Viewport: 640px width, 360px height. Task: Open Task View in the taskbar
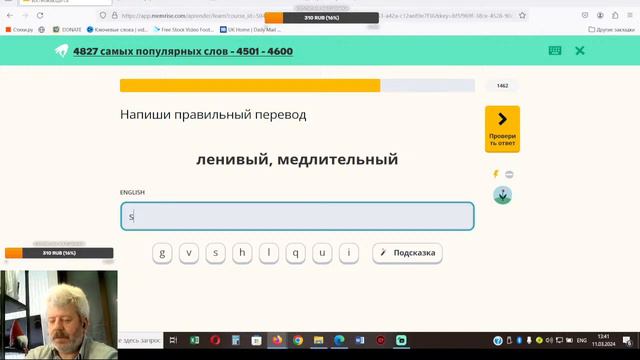(x=173, y=340)
